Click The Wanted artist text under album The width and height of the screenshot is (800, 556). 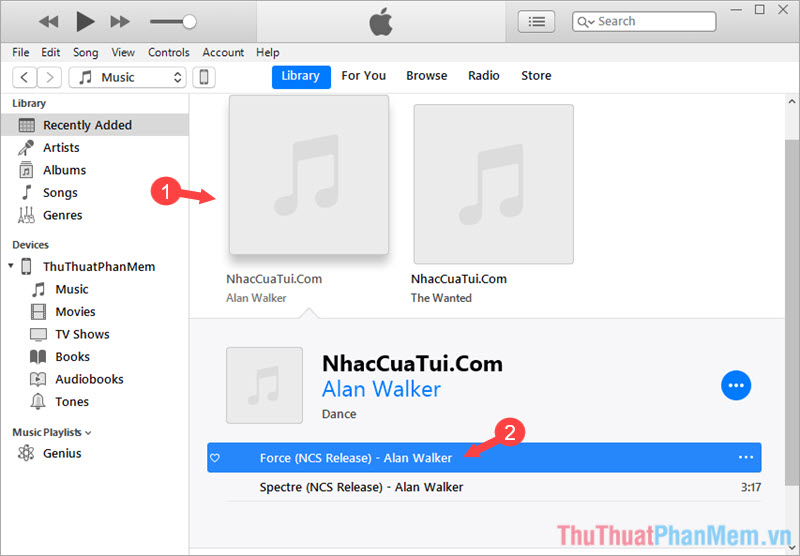pos(441,298)
